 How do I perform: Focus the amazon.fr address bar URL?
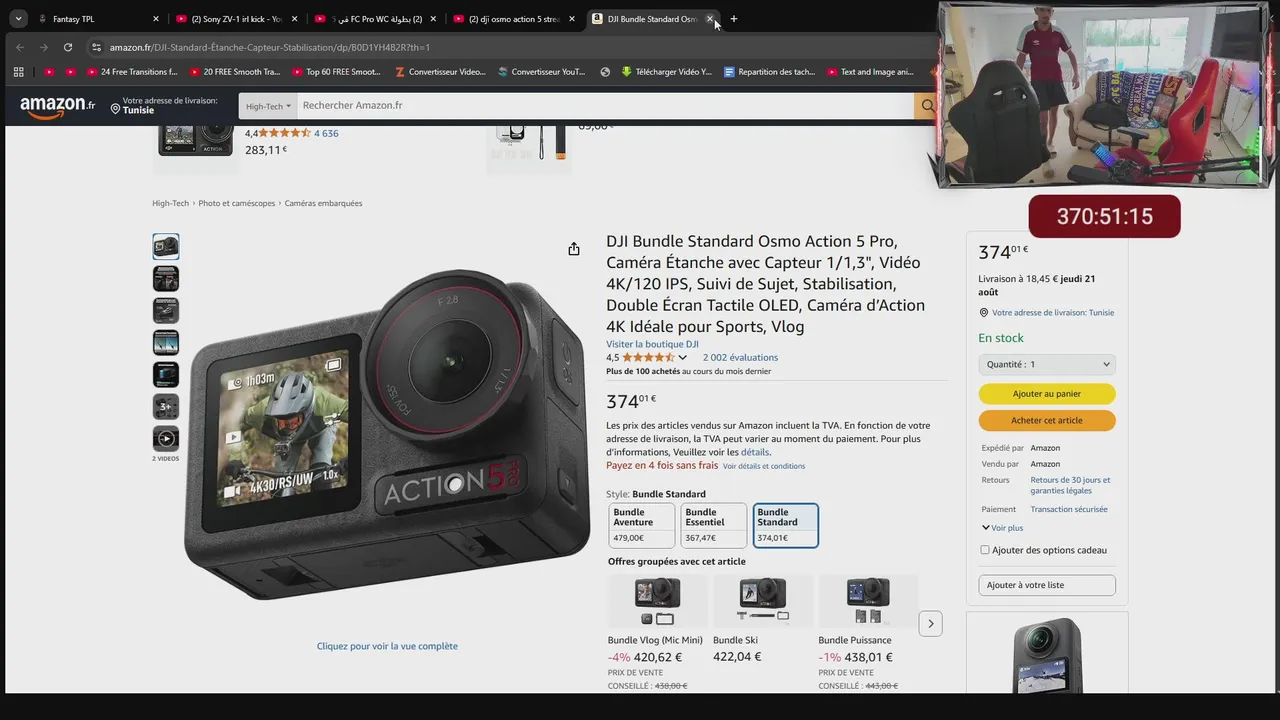(x=270, y=47)
